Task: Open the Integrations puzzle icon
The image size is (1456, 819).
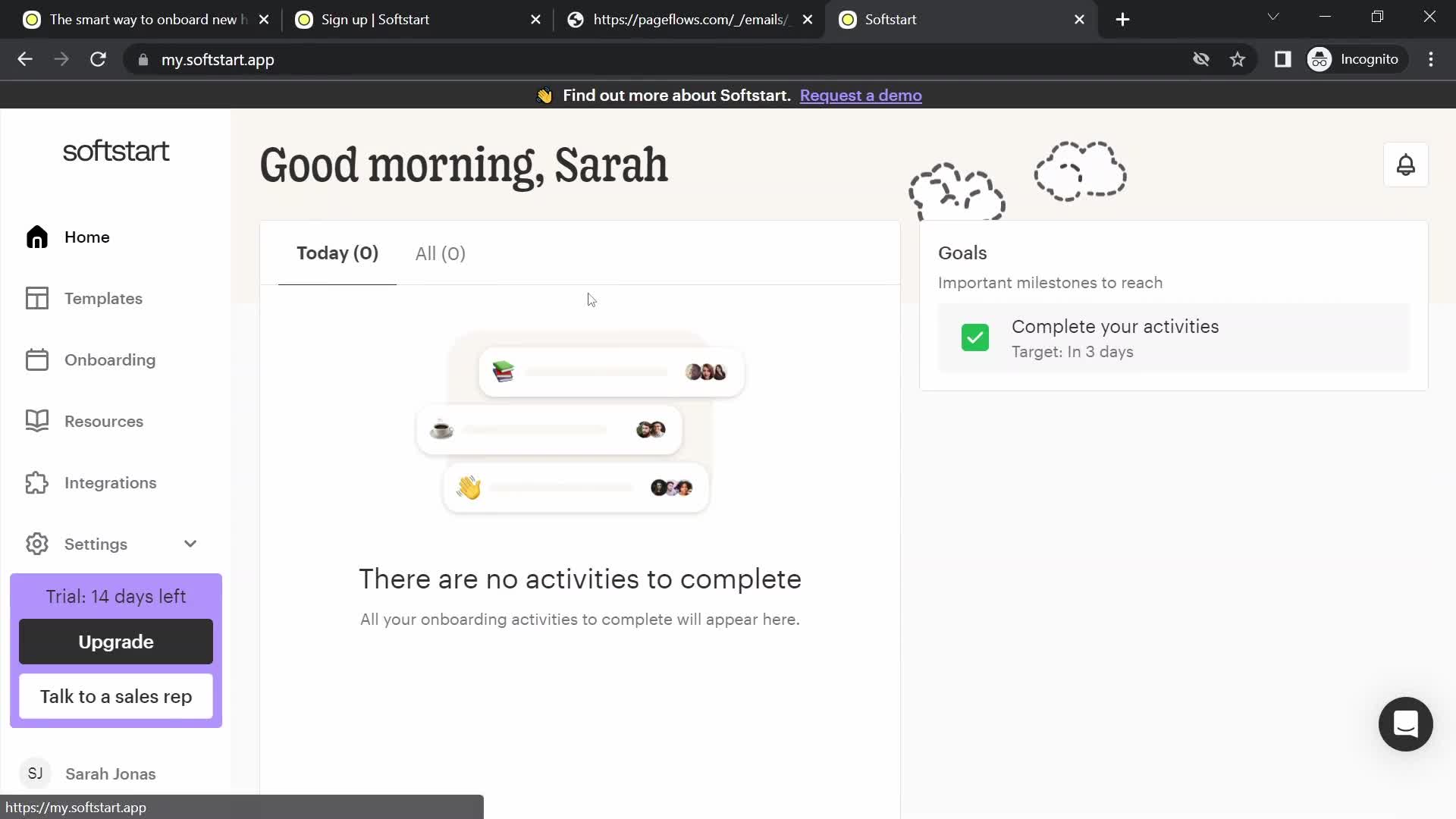Action: (x=36, y=483)
